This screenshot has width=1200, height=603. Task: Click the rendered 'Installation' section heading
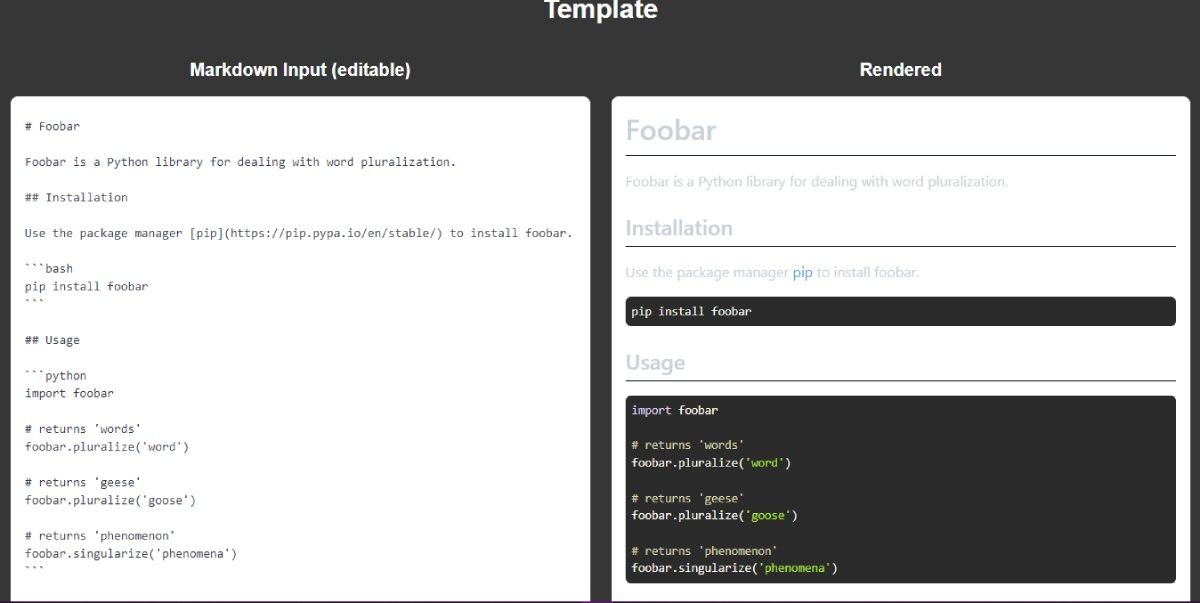click(680, 228)
